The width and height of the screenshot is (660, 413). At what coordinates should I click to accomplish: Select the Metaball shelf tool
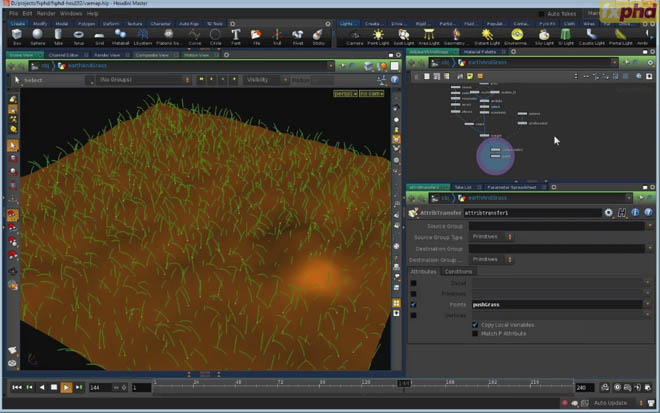point(120,36)
